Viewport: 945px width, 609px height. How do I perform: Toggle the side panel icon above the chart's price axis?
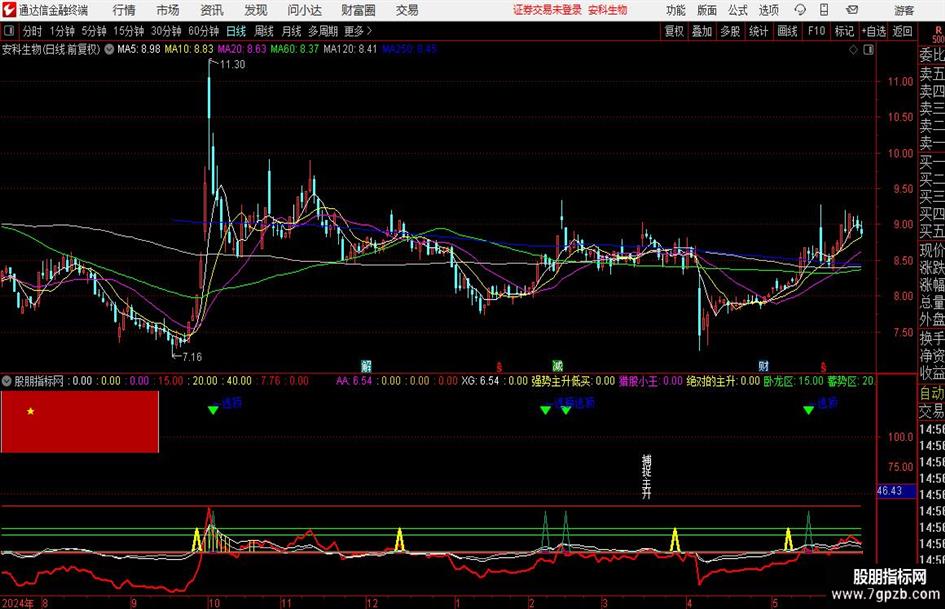coord(868,50)
